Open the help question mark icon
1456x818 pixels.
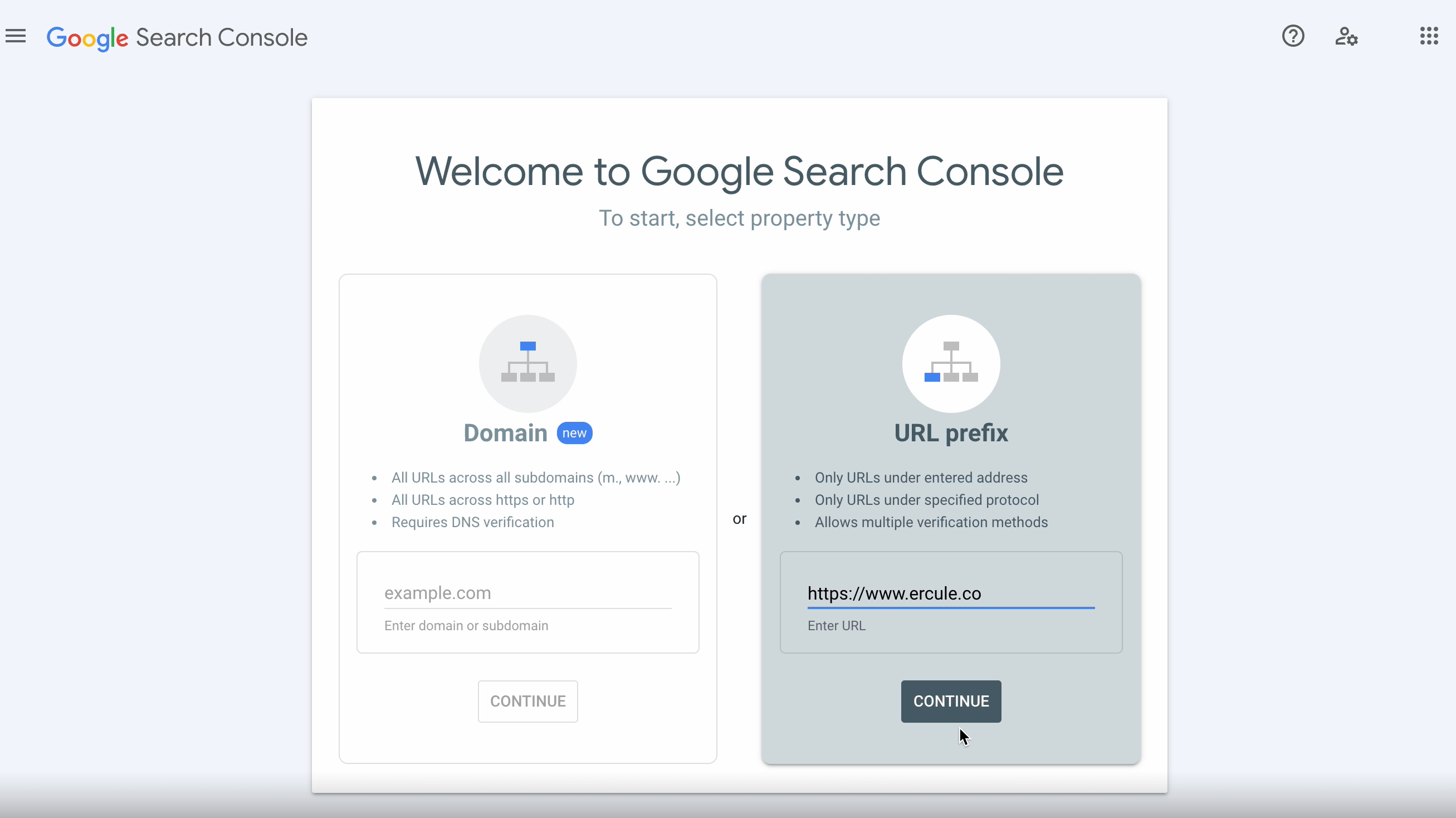coord(1293,36)
